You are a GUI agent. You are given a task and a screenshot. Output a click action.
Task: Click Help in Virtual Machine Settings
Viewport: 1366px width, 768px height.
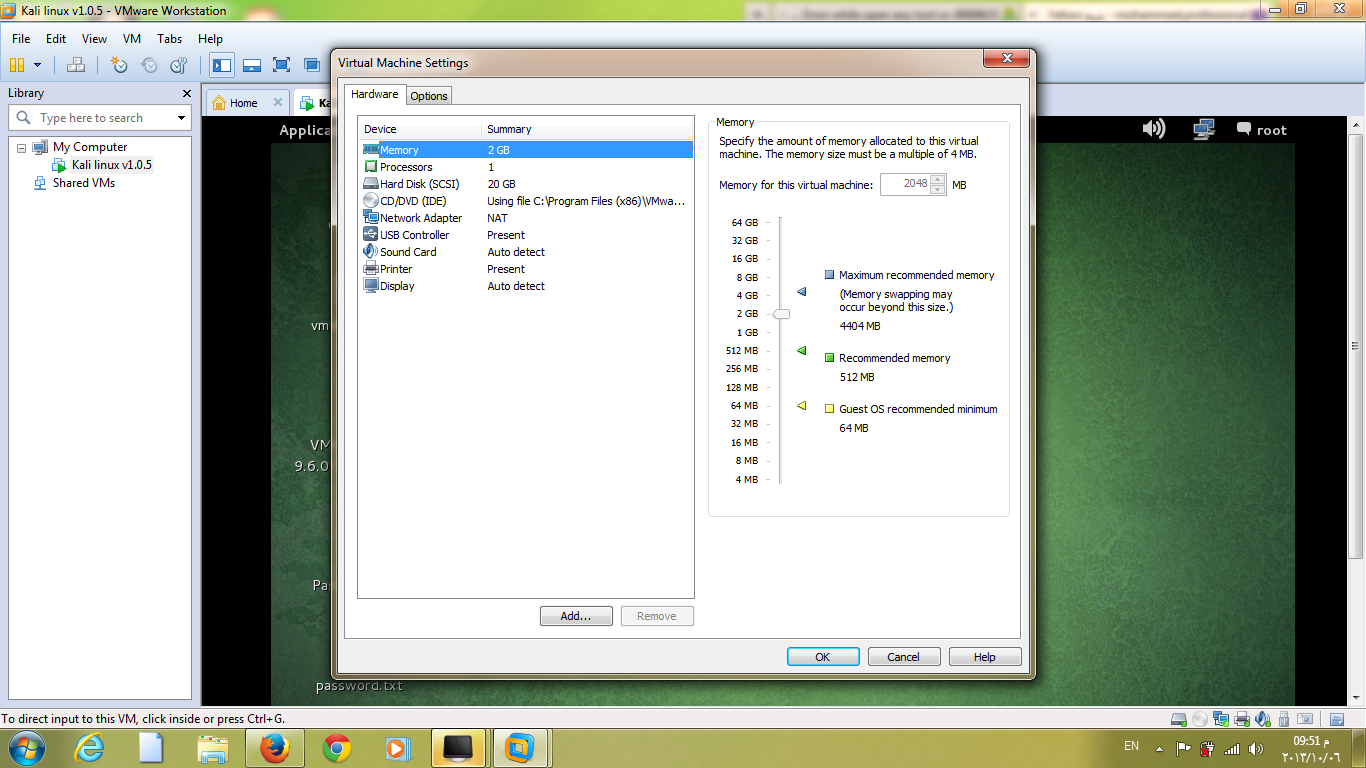pyautogui.click(x=985, y=657)
